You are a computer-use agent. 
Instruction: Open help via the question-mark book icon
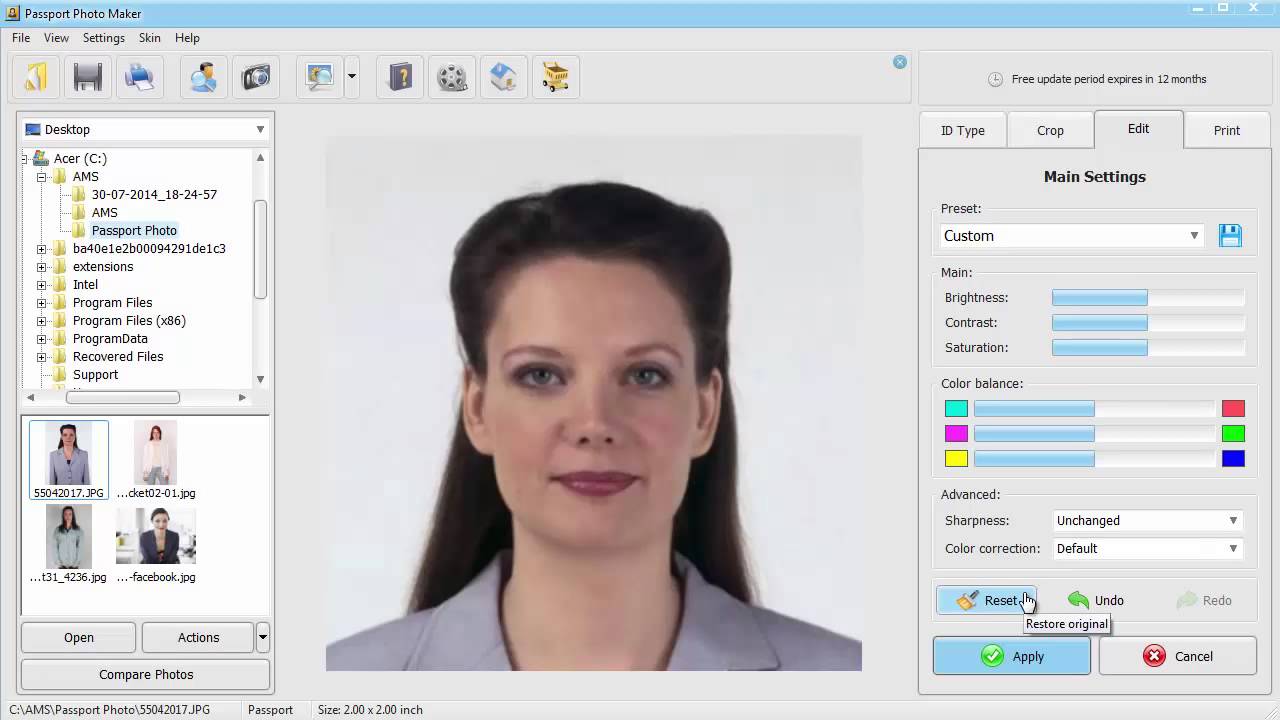(401, 77)
